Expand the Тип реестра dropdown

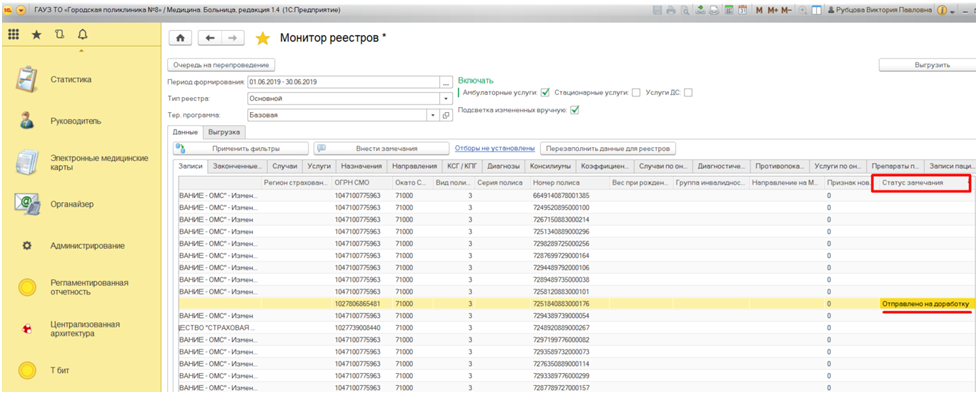445,98
